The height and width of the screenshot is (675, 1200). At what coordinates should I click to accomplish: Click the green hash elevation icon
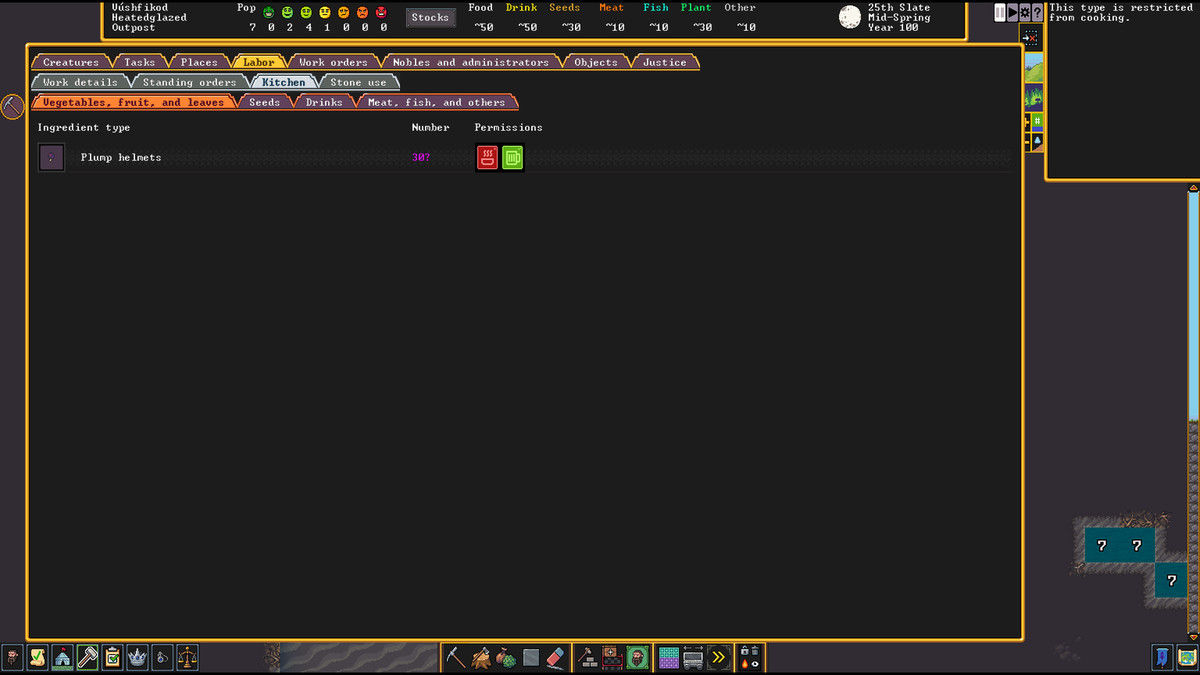tap(1037, 122)
